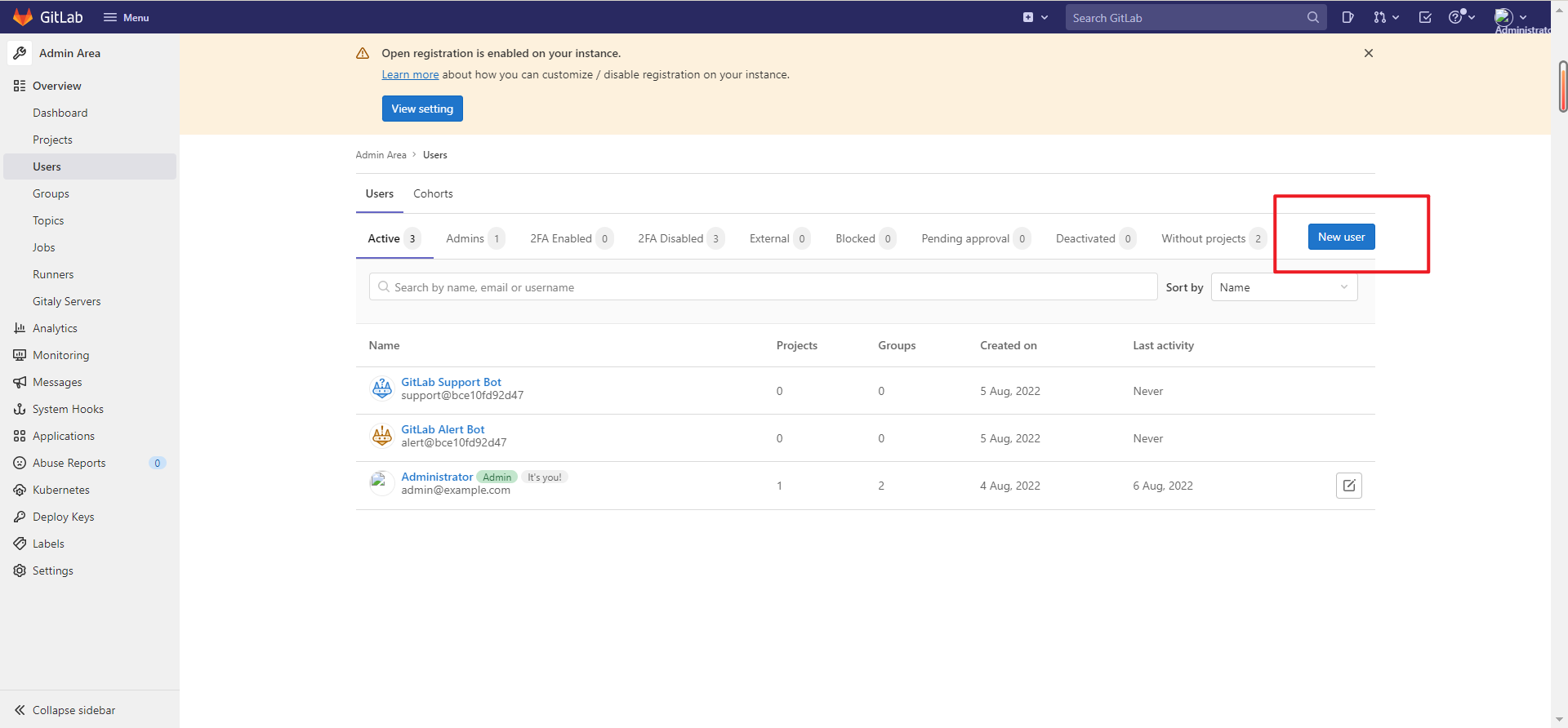Image resolution: width=1568 pixels, height=728 pixels.
Task: Click Admin Area breadcrumb link
Action: pos(381,155)
